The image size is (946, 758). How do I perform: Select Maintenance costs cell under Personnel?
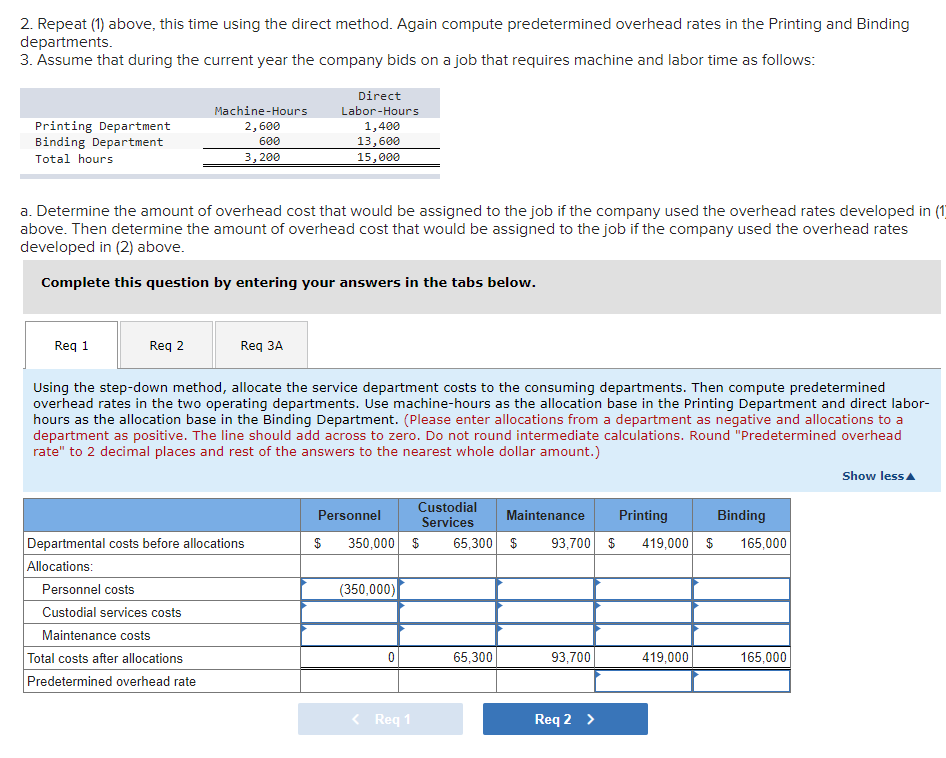[349, 635]
